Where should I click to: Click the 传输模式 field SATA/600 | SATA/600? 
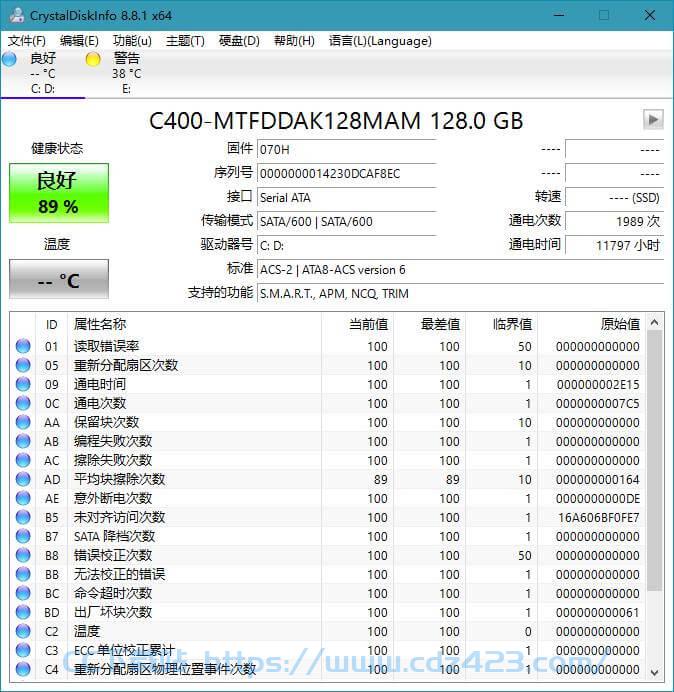coord(346,221)
